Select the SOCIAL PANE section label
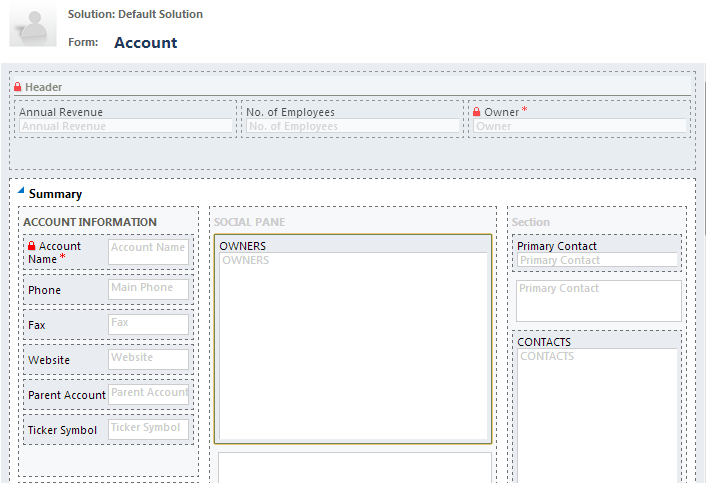Viewport: 706px width, 483px height. coord(249,222)
